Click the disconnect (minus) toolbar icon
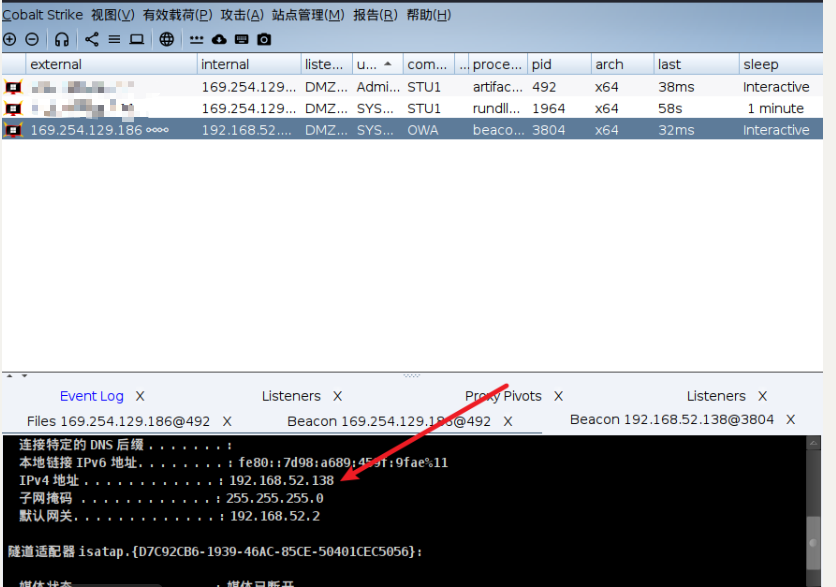This screenshot has width=836, height=587. (x=32, y=39)
